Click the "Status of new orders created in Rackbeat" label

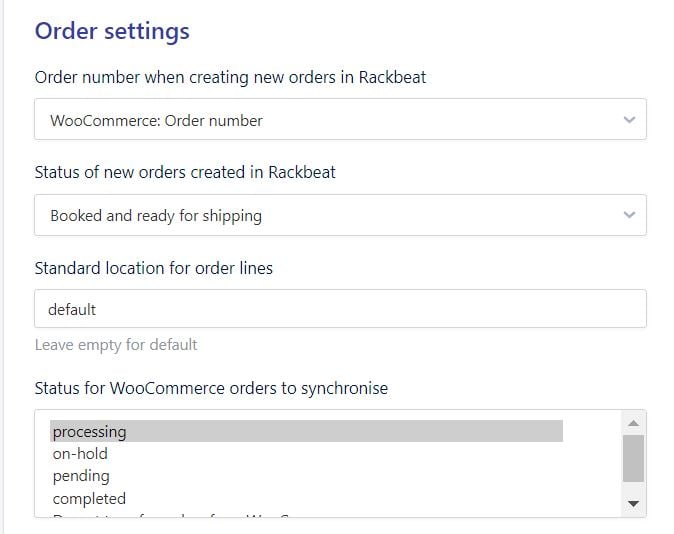185,172
